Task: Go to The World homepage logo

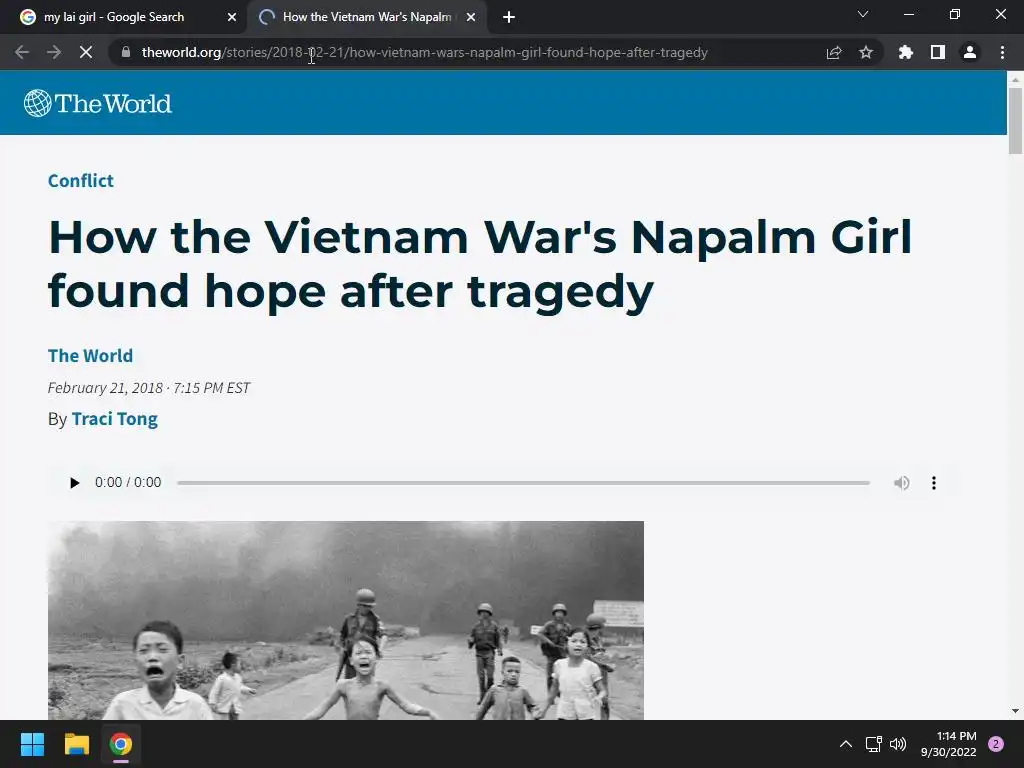Action: [98, 103]
